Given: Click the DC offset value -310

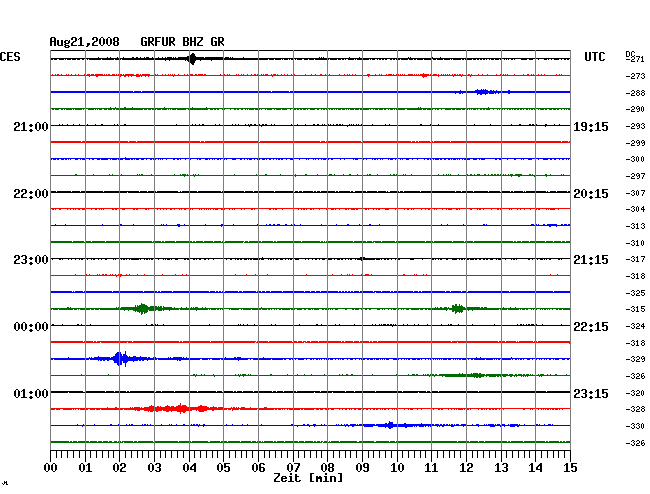Looking at the screenshot, I should tap(635, 243).
